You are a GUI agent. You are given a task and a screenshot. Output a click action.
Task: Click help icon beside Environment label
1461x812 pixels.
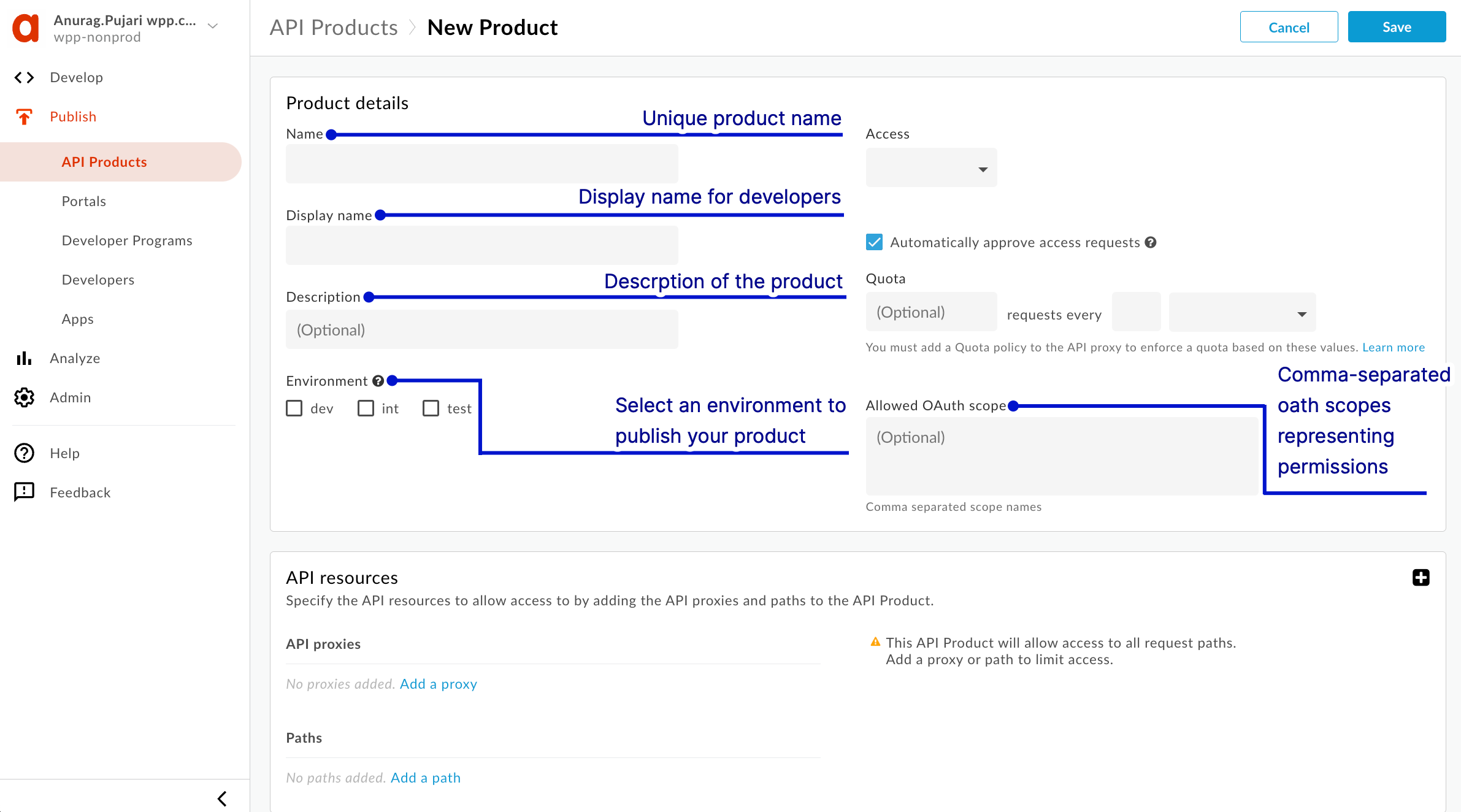[x=378, y=381]
